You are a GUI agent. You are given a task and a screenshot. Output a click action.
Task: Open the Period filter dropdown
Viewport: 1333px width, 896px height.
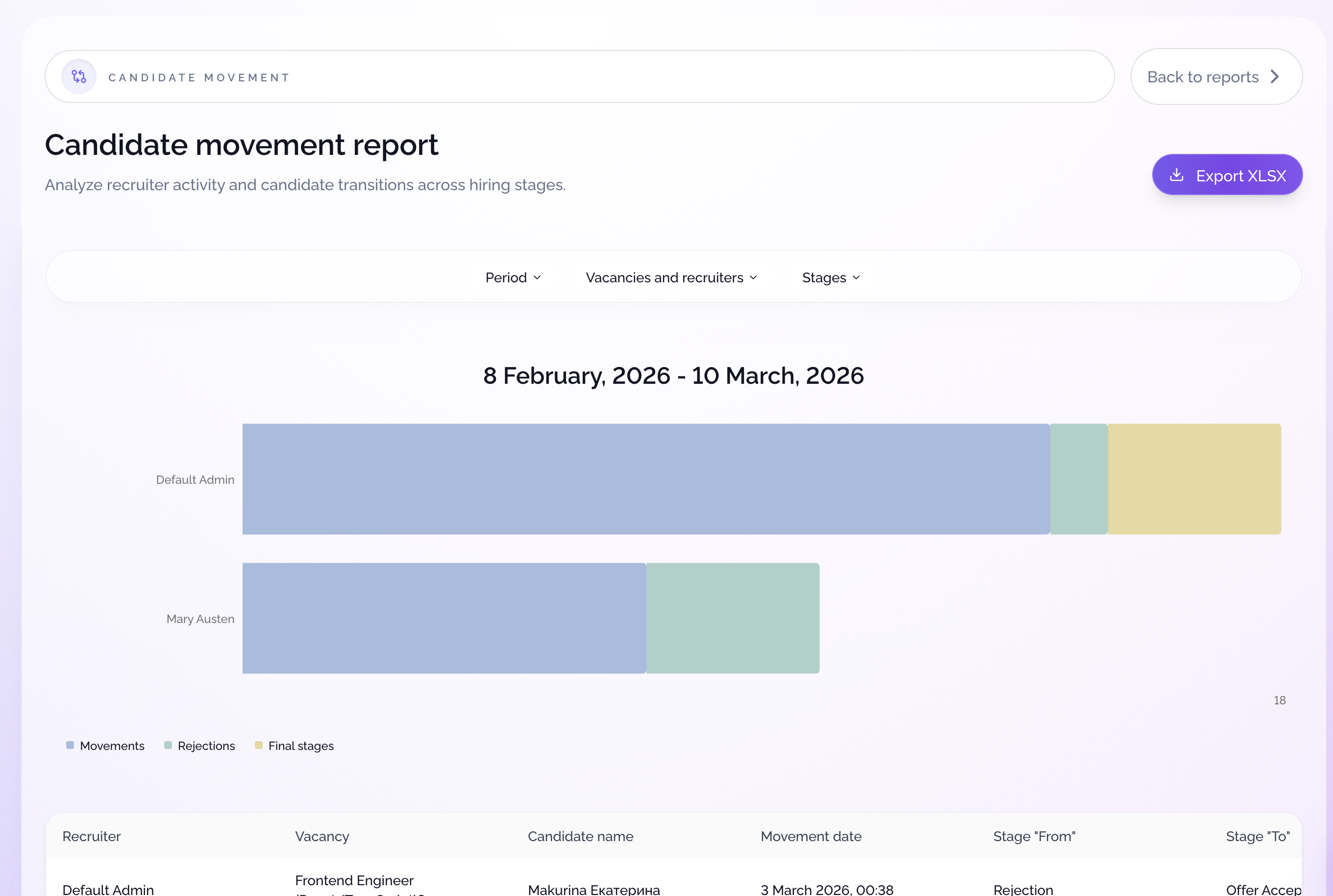click(x=513, y=278)
